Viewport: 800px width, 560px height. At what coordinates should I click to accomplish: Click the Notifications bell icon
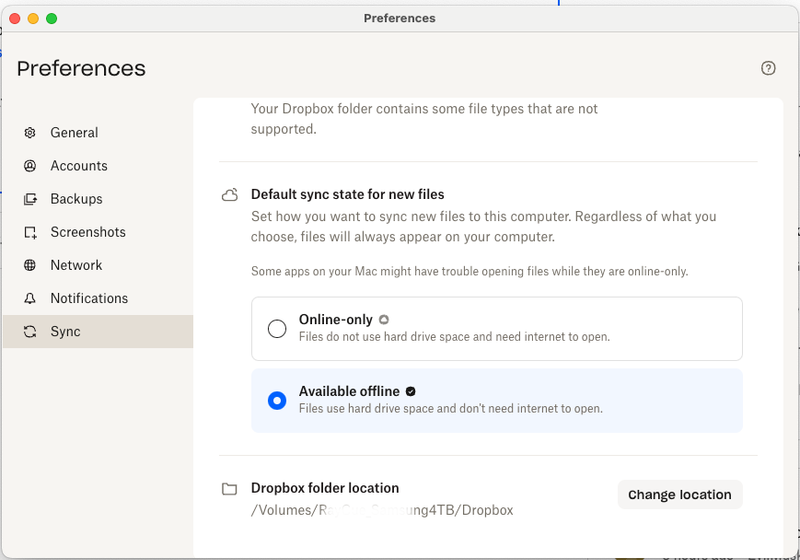coord(30,298)
